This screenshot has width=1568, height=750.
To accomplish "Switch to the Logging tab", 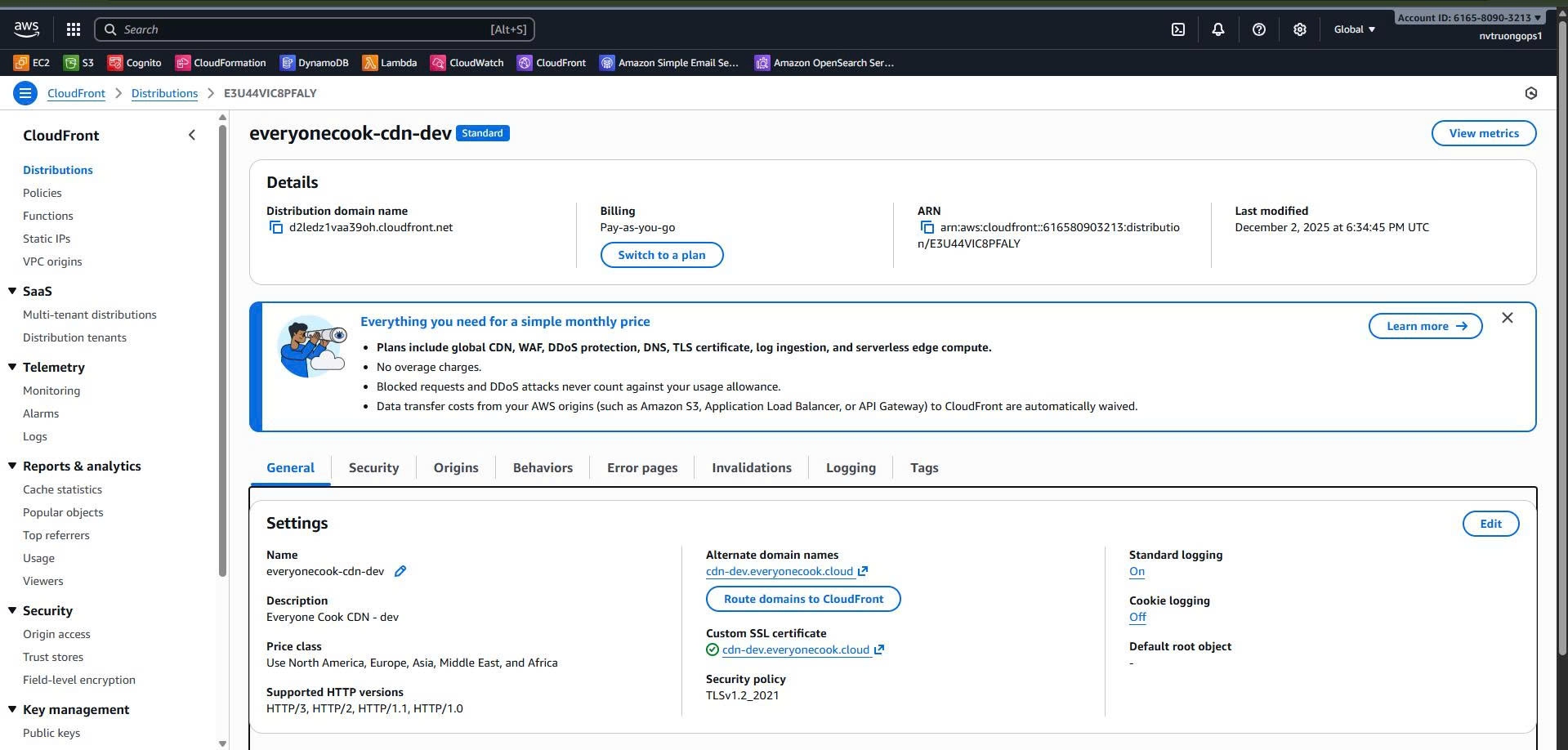I will 851,468.
